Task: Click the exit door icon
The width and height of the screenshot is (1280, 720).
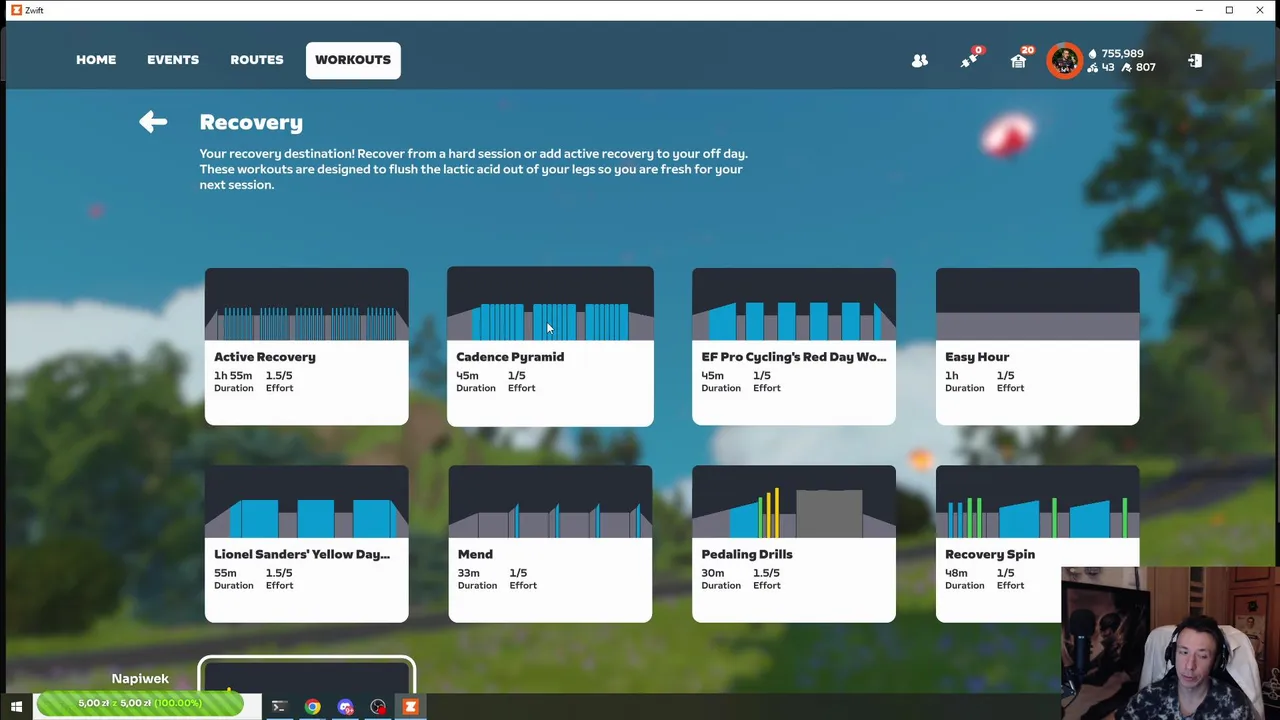Action: click(1195, 61)
